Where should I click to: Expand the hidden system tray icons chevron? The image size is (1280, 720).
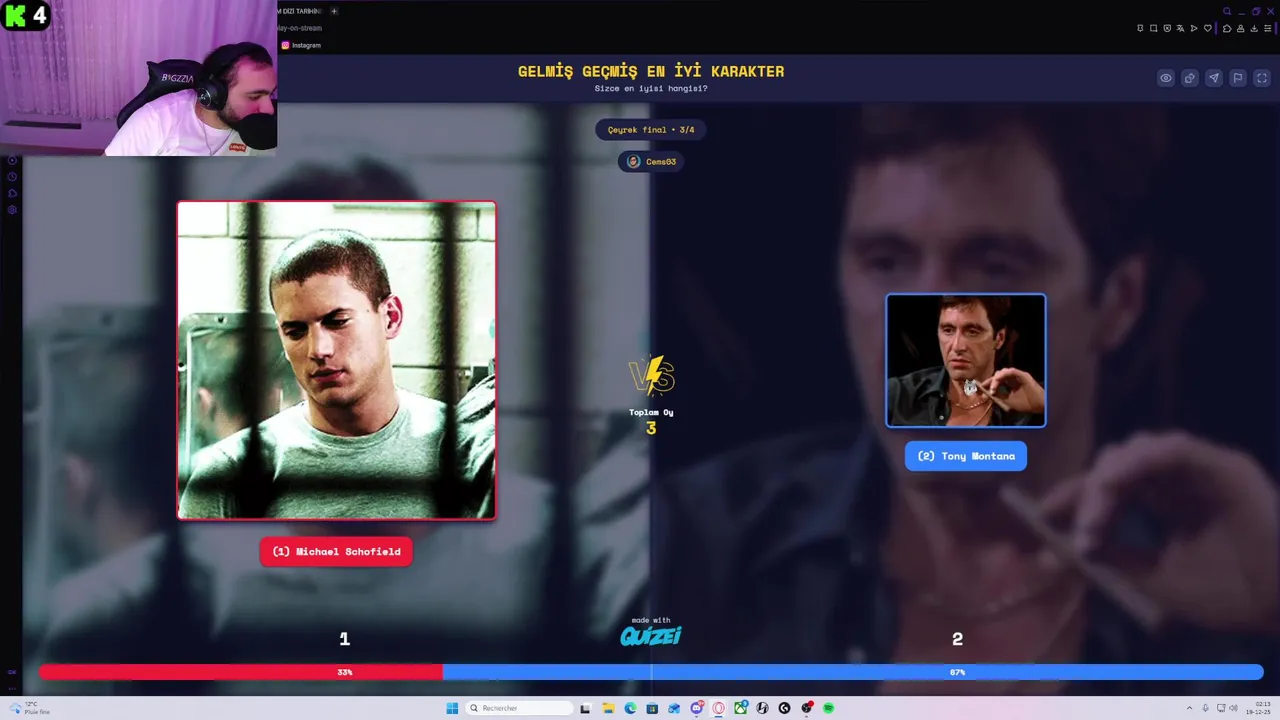(1189, 708)
